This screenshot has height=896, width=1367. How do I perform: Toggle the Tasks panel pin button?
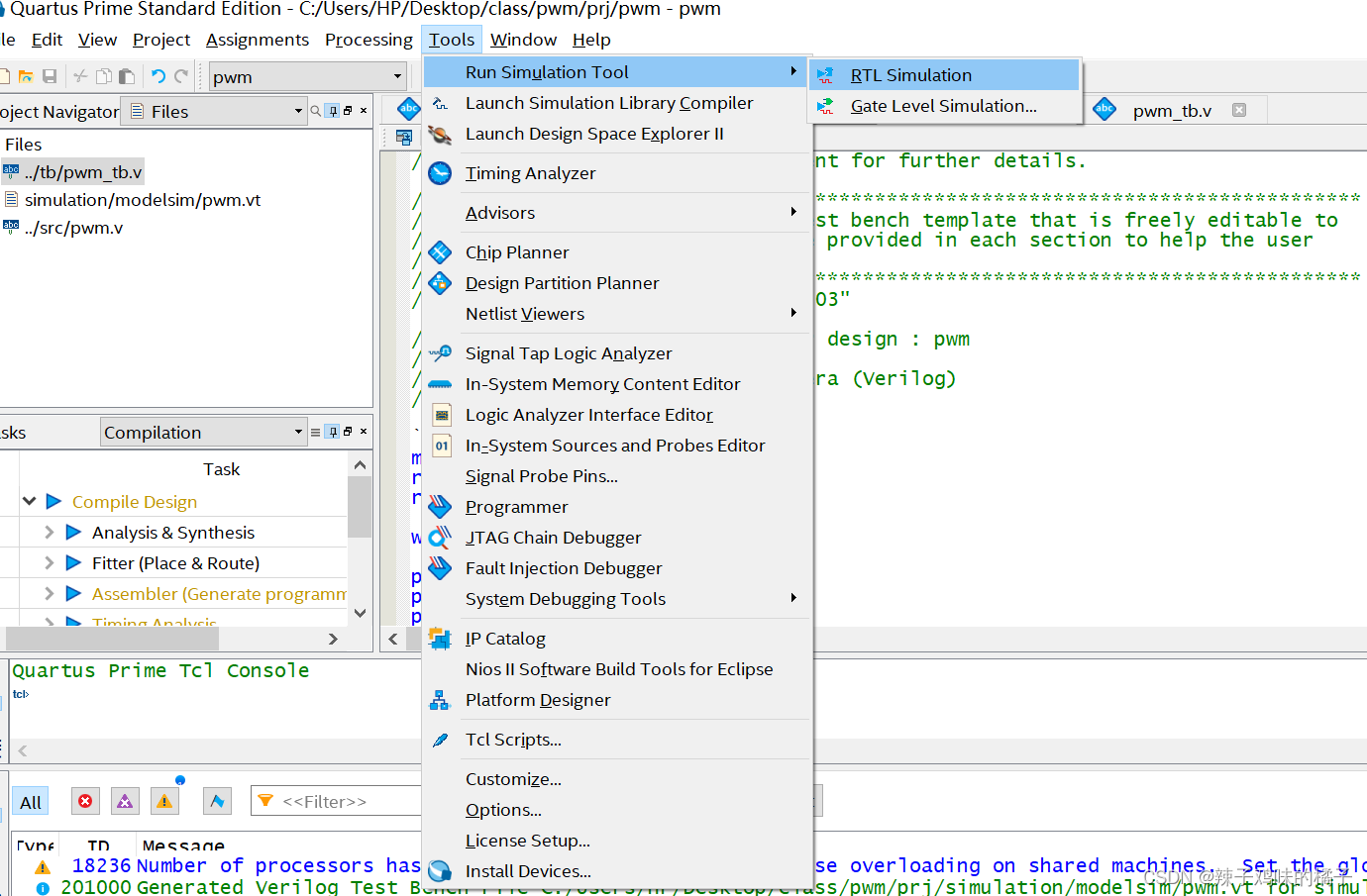pos(333,432)
